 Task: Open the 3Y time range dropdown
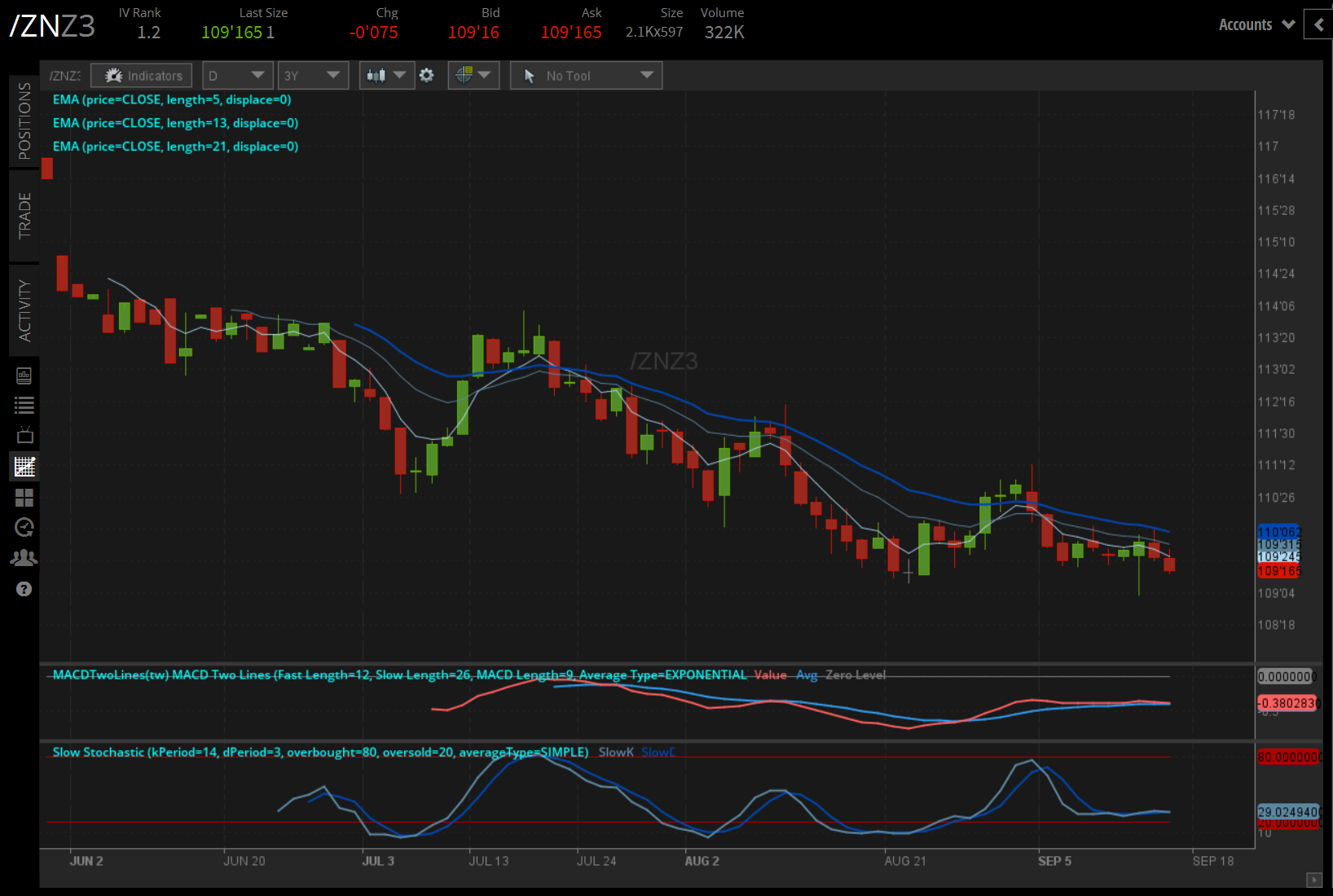pyautogui.click(x=313, y=75)
